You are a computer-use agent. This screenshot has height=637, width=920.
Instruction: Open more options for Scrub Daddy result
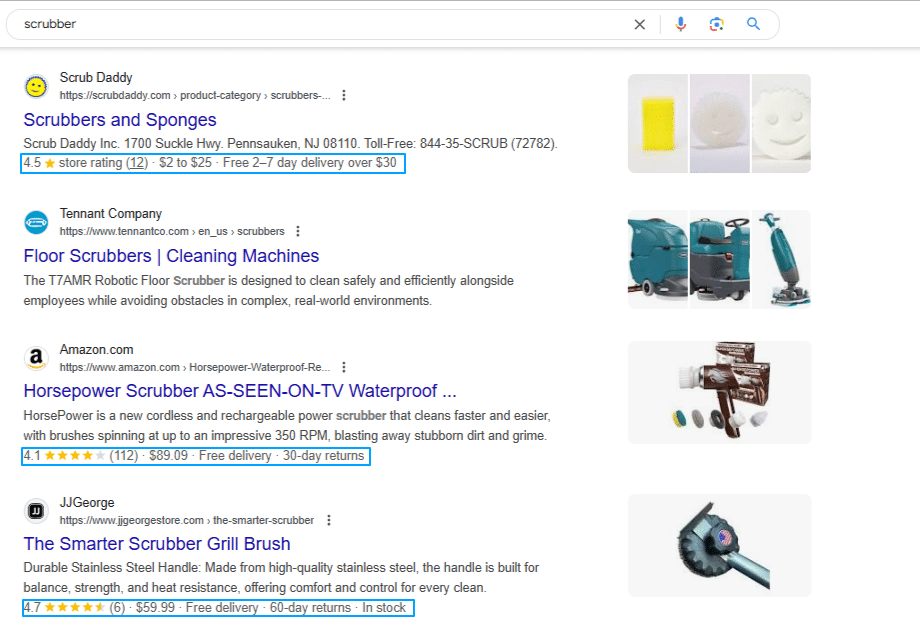pos(344,96)
